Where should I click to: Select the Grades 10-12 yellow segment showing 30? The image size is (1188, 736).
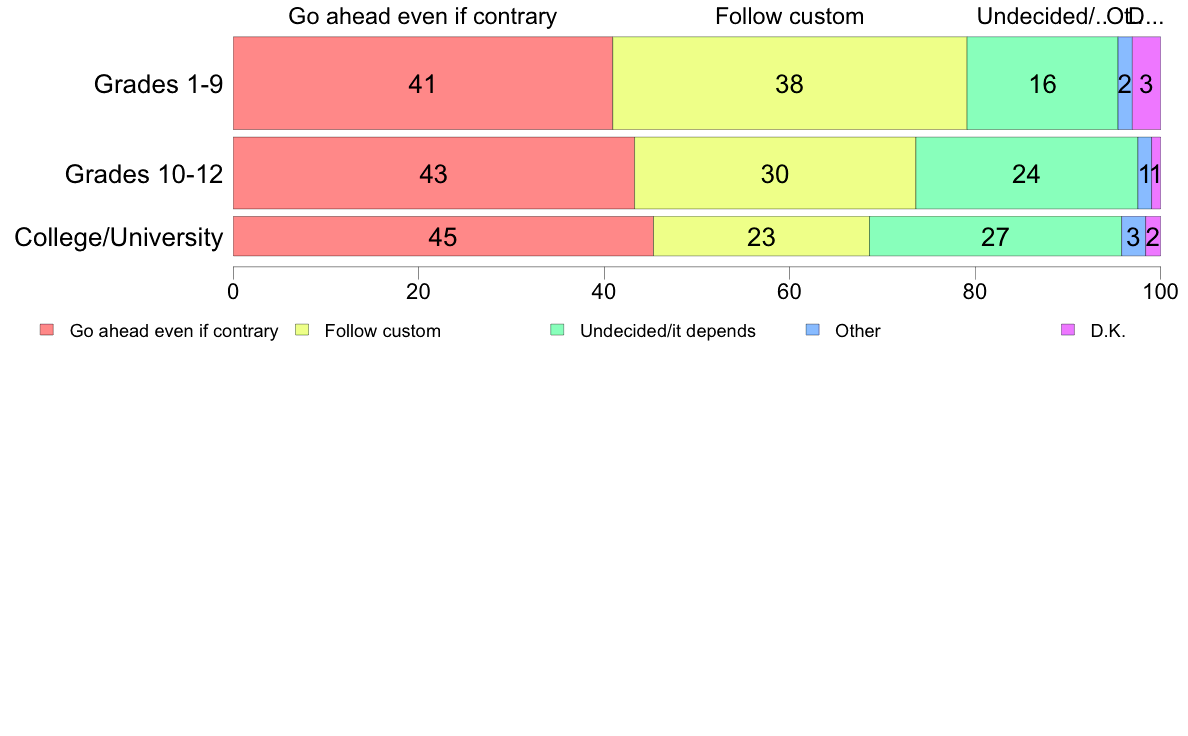pos(775,173)
